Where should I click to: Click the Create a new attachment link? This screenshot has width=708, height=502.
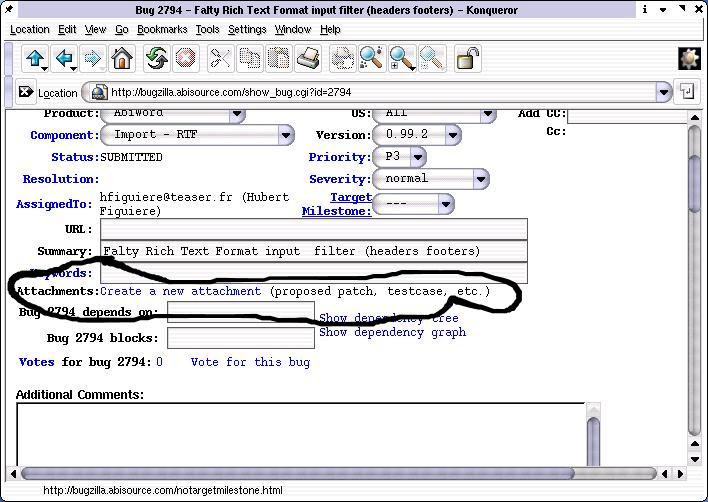click(x=181, y=291)
